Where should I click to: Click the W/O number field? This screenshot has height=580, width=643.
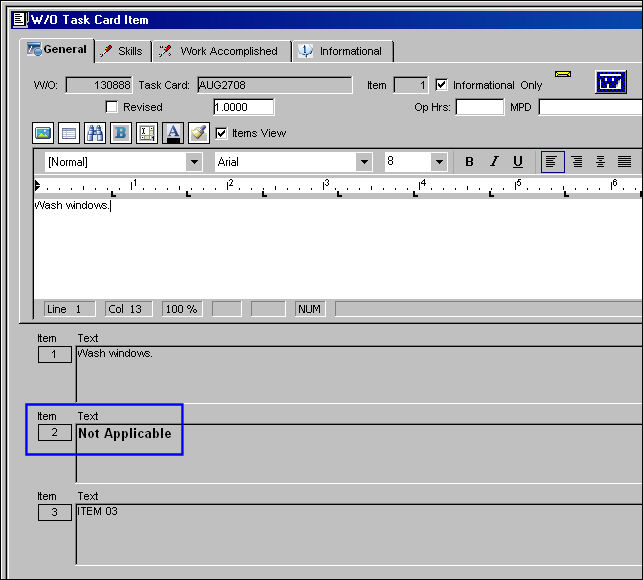[99, 85]
